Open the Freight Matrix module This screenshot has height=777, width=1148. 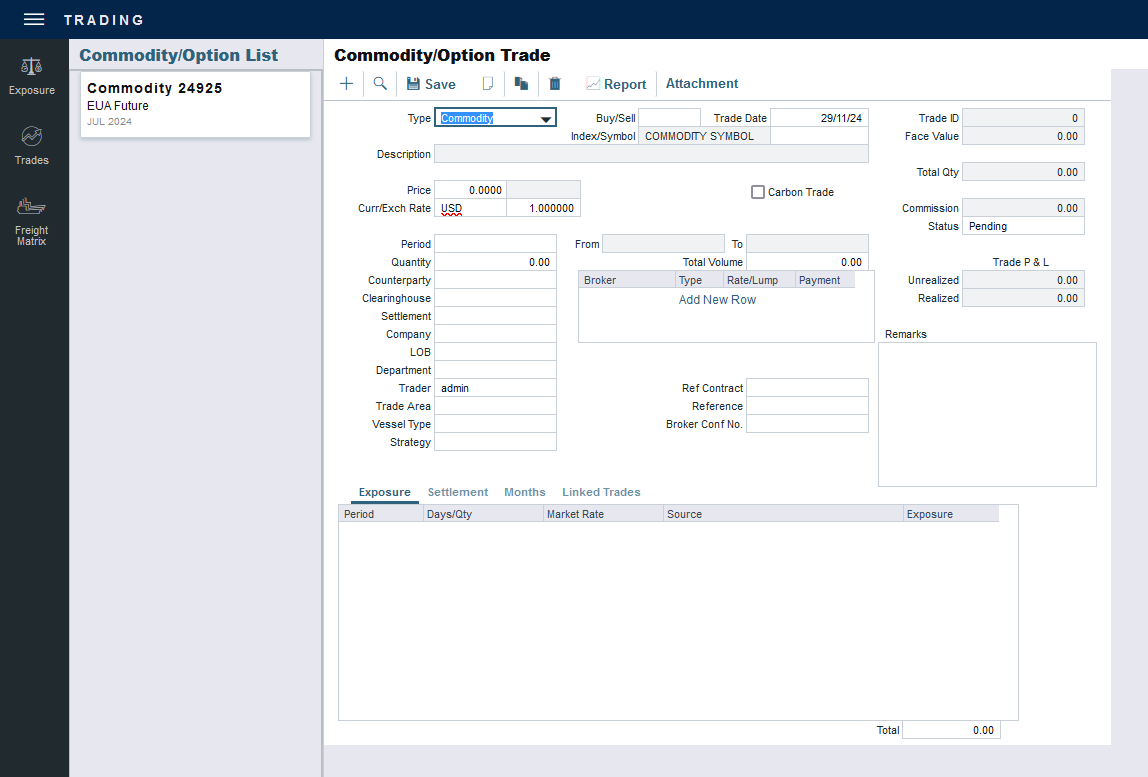(32, 221)
